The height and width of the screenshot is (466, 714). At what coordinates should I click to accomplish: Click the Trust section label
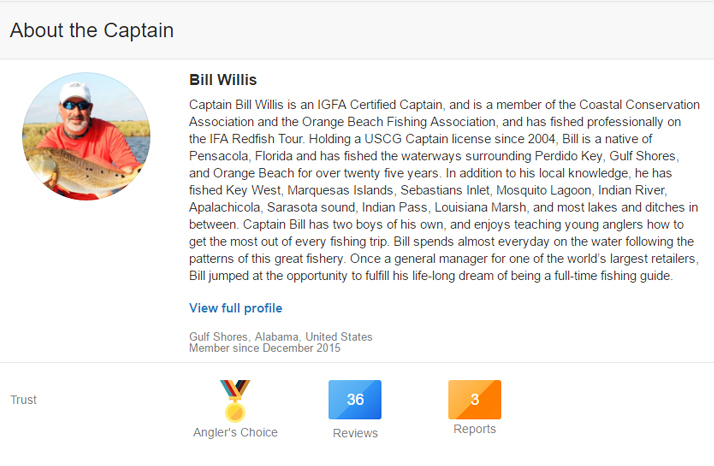[23, 399]
